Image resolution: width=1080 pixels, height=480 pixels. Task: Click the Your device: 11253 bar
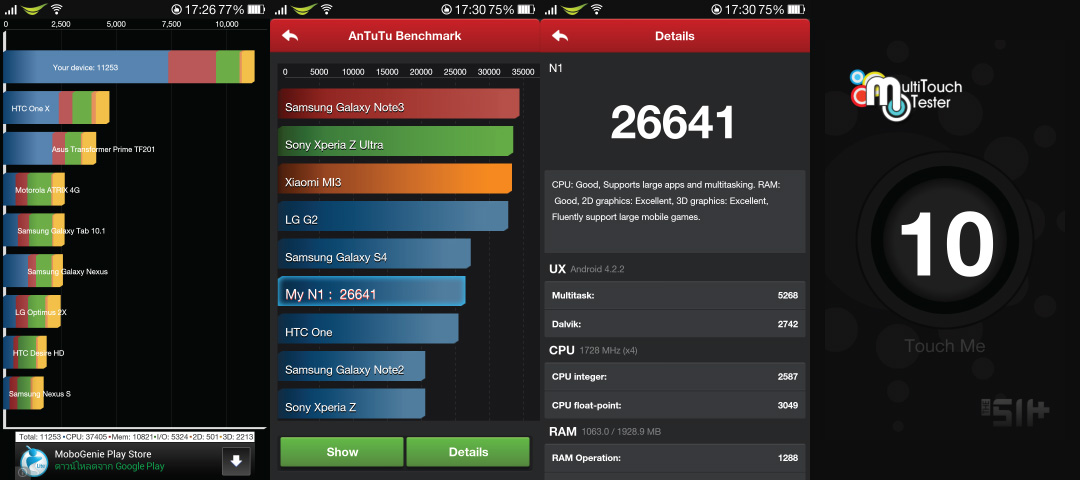coord(129,67)
